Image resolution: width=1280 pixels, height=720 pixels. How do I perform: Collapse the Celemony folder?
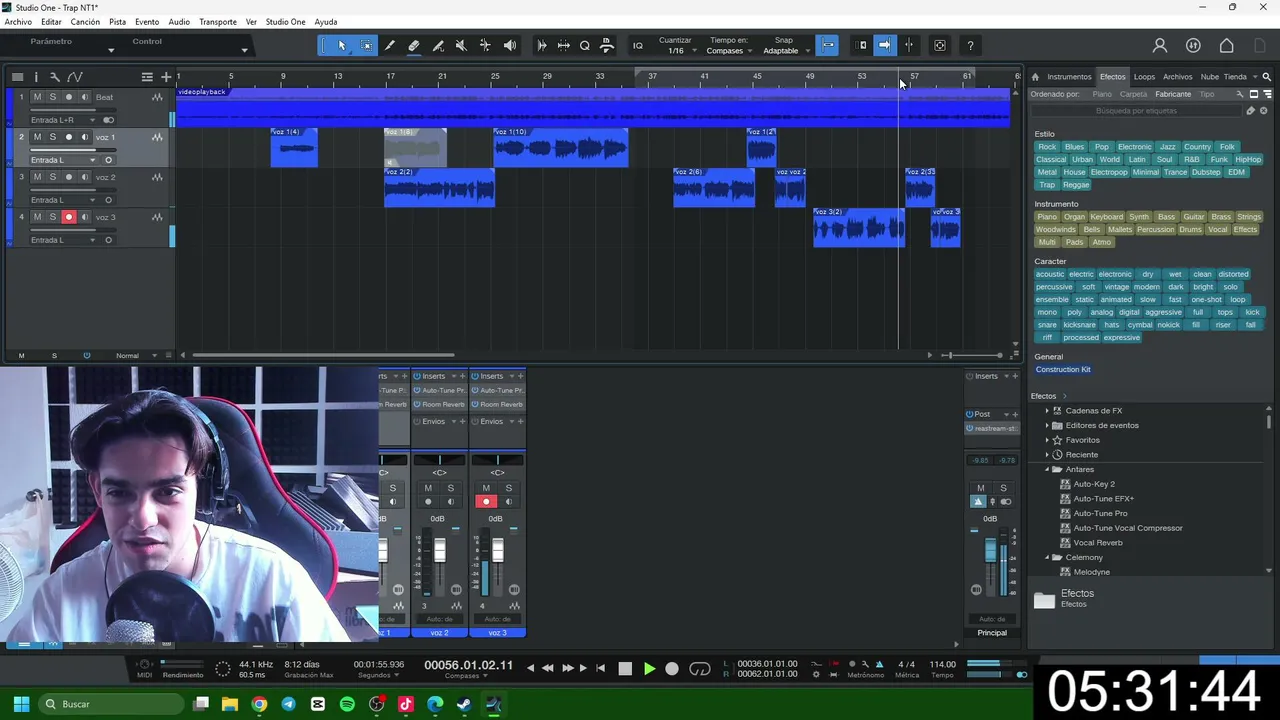pos(1047,557)
